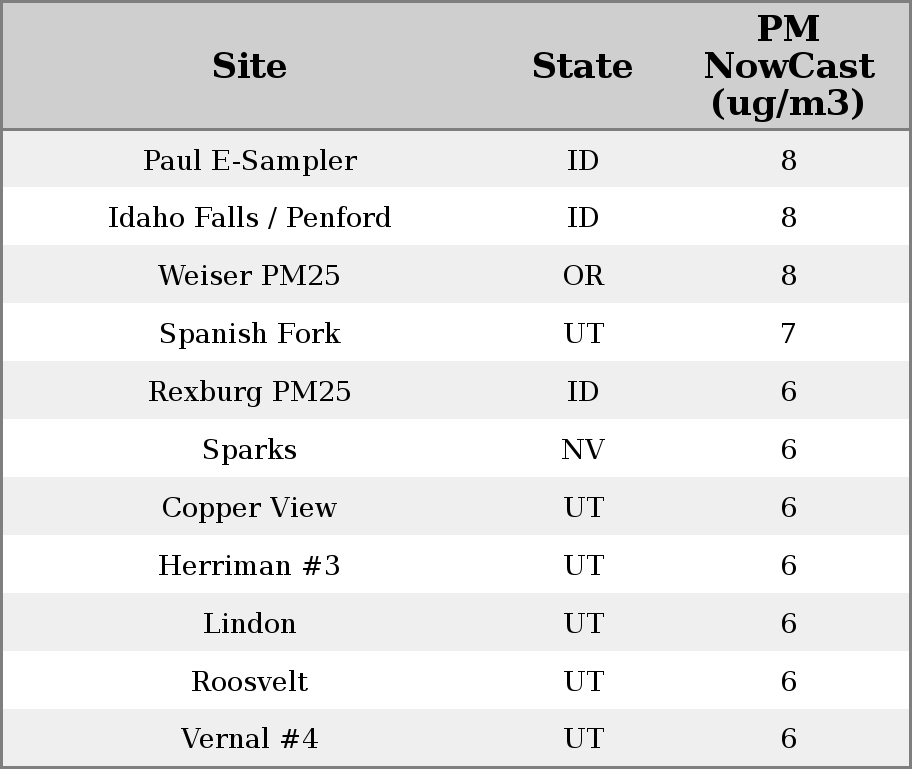Click the Roosvelt site name
Viewport: 912px width, 769px height.
click(x=249, y=682)
